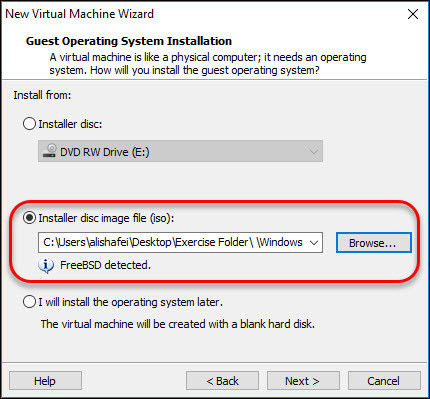This screenshot has width=430, height=399.
Task: Click the blue information icon
Action: click(46, 266)
